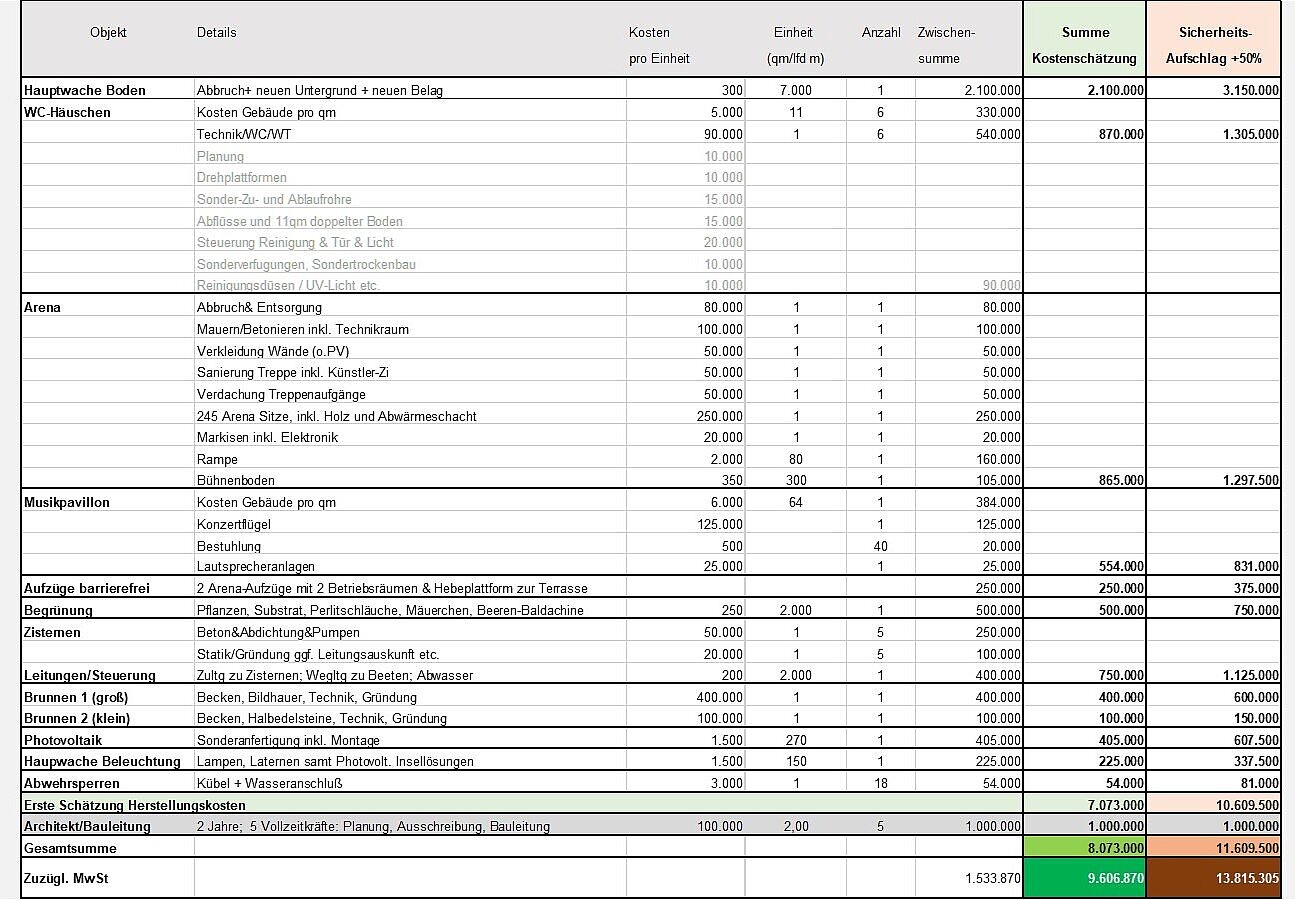This screenshot has width=1295, height=900.
Task: Click the 'Einheit (qm/lfd m)' header
Action: (x=796, y=45)
